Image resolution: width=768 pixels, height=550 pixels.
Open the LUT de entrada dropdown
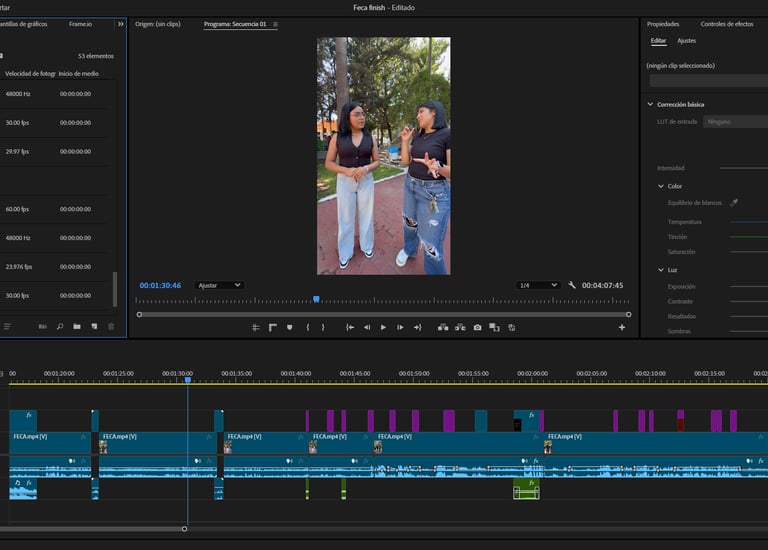tap(735, 121)
